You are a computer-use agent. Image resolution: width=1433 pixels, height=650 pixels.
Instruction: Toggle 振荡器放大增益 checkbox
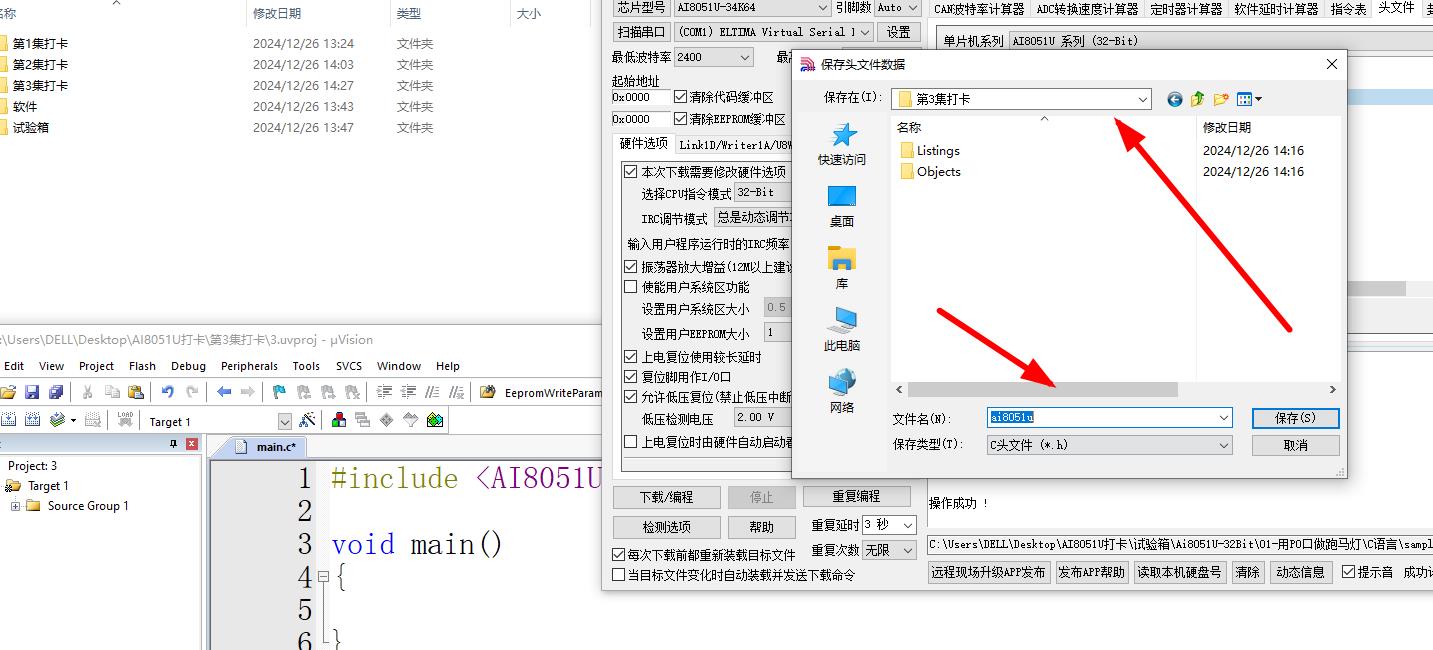click(x=631, y=267)
